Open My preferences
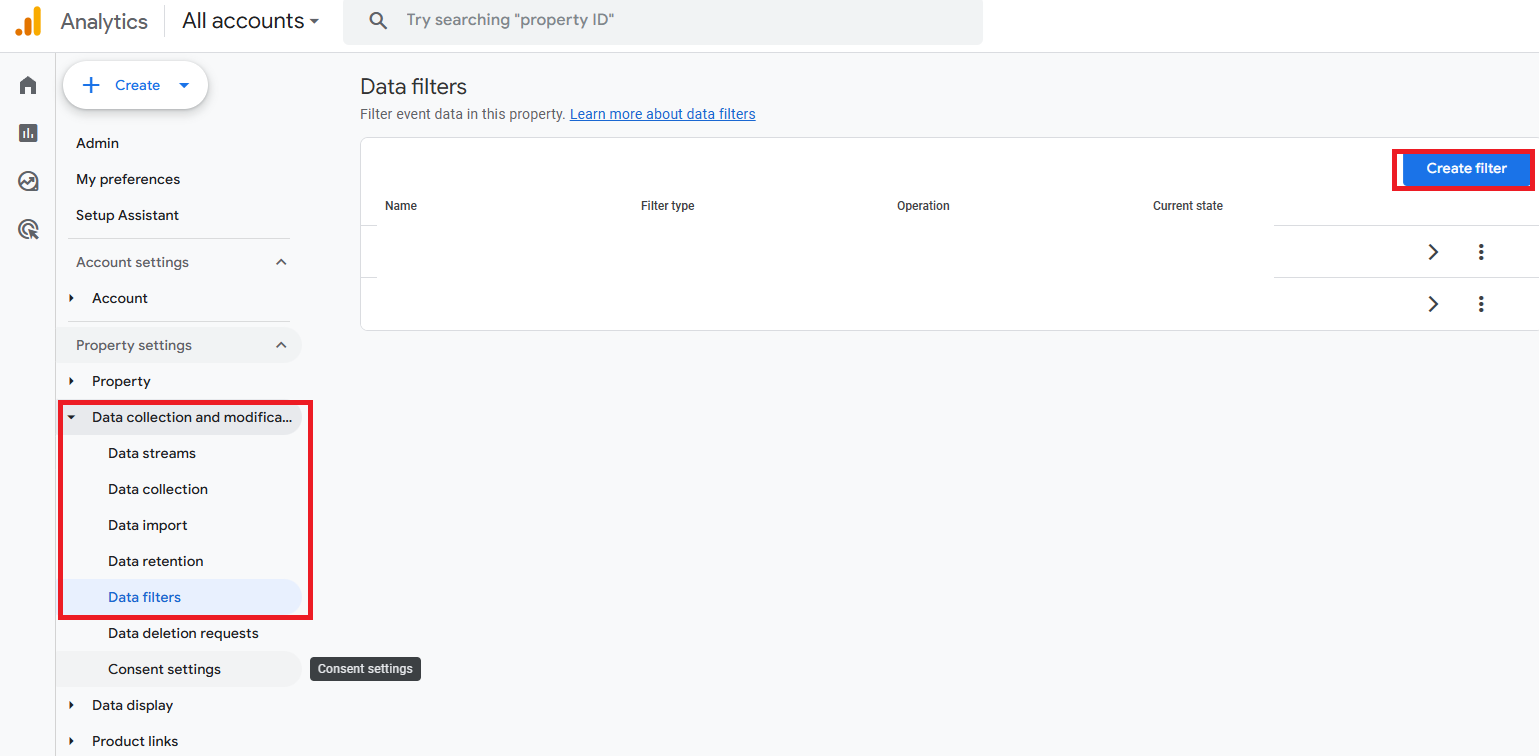This screenshot has height=756, width=1539. (128, 179)
